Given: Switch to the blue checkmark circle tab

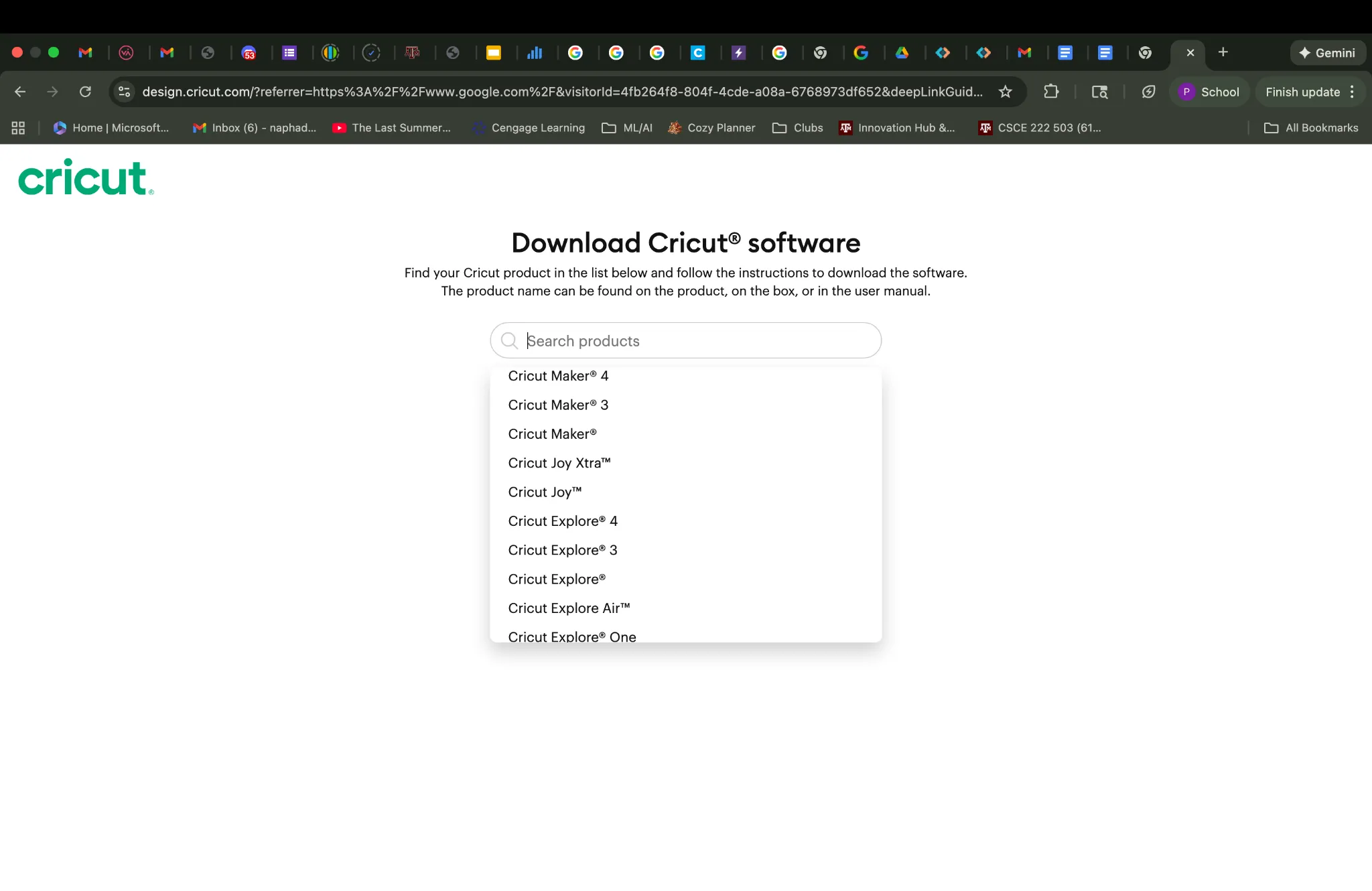Looking at the screenshot, I should point(371,52).
